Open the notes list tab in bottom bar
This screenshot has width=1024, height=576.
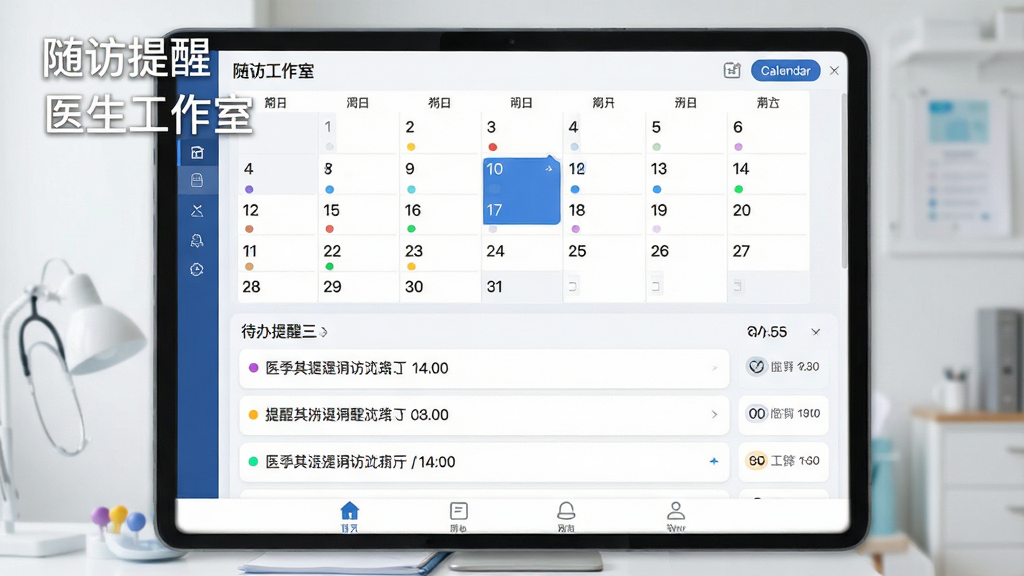(x=458, y=516)
